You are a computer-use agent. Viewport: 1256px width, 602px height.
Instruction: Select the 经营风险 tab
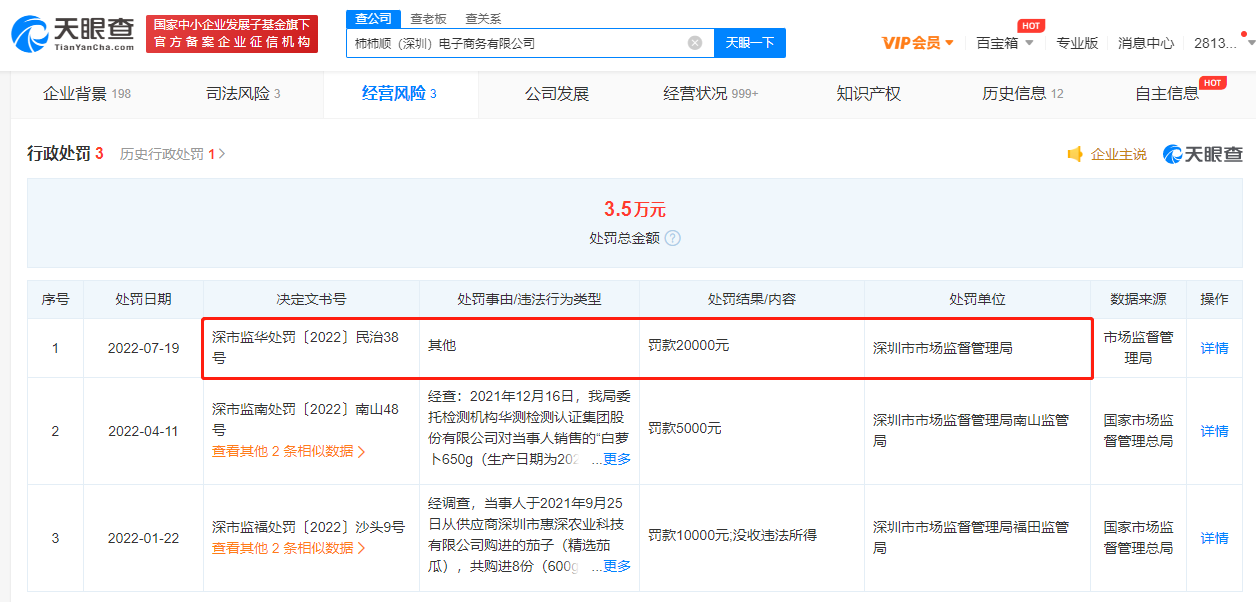click(x=399, y=94)
